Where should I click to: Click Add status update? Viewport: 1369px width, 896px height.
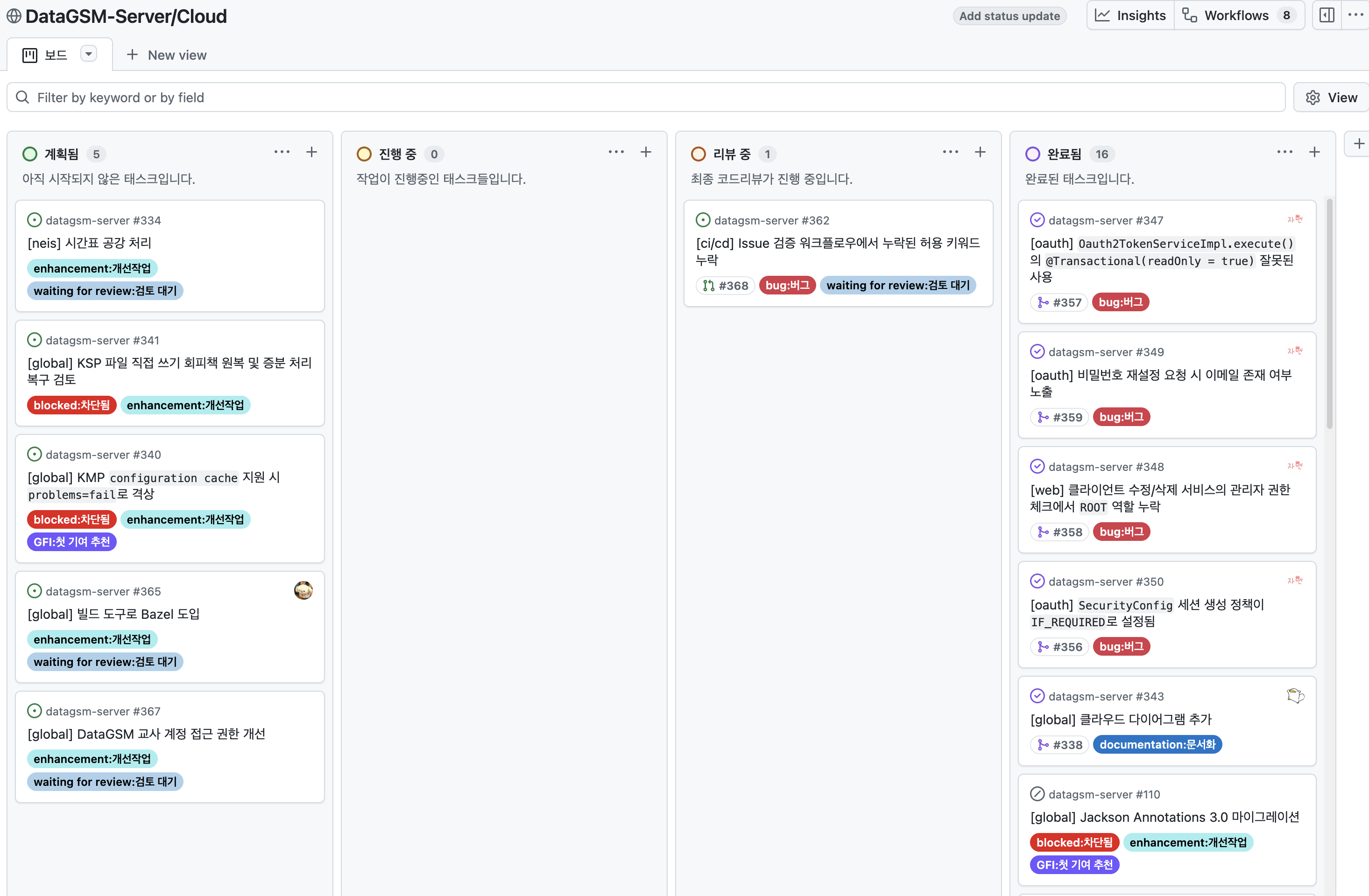point(1009,16)
